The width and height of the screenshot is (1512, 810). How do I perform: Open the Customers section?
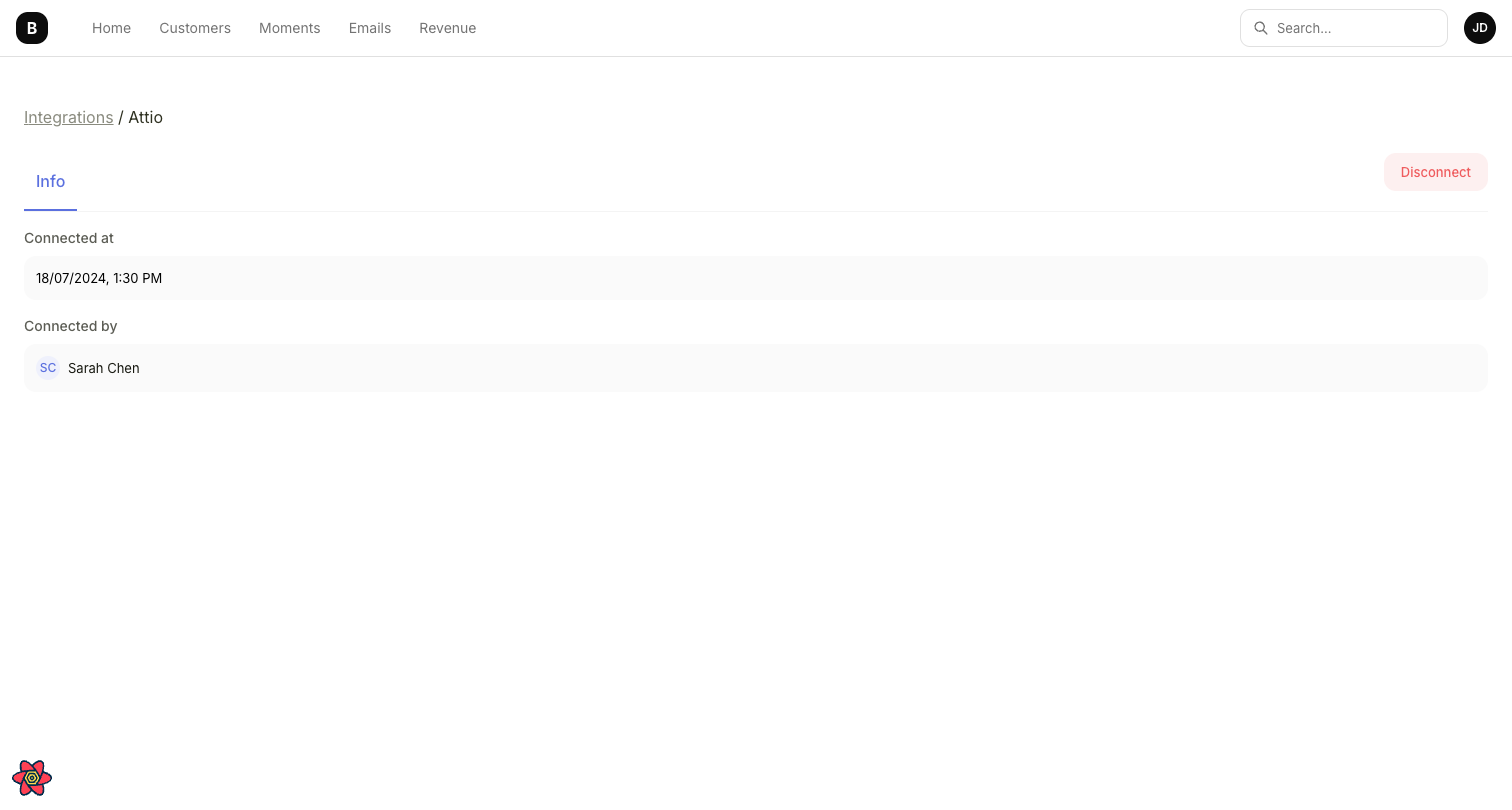click(195, 28)
